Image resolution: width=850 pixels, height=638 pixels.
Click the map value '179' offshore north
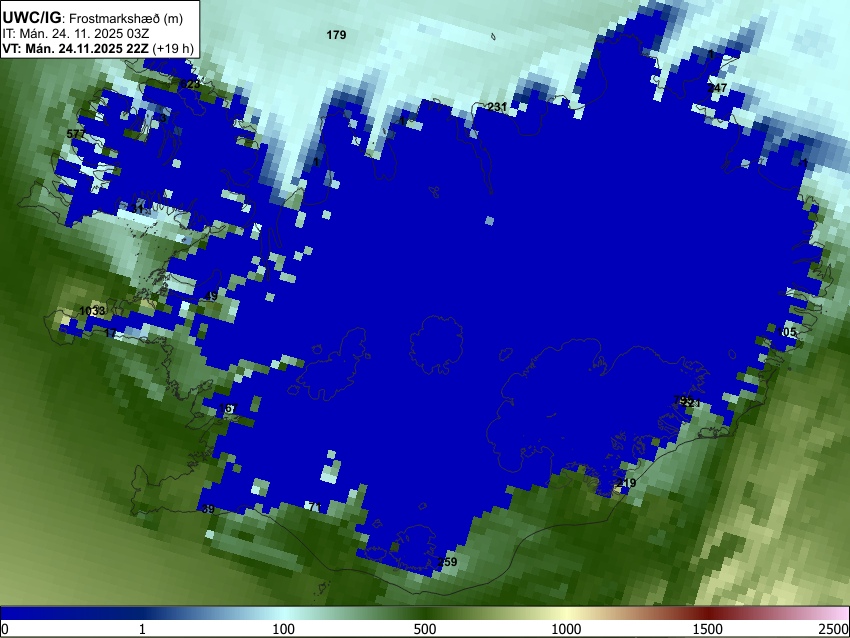[x=336, y=35]
